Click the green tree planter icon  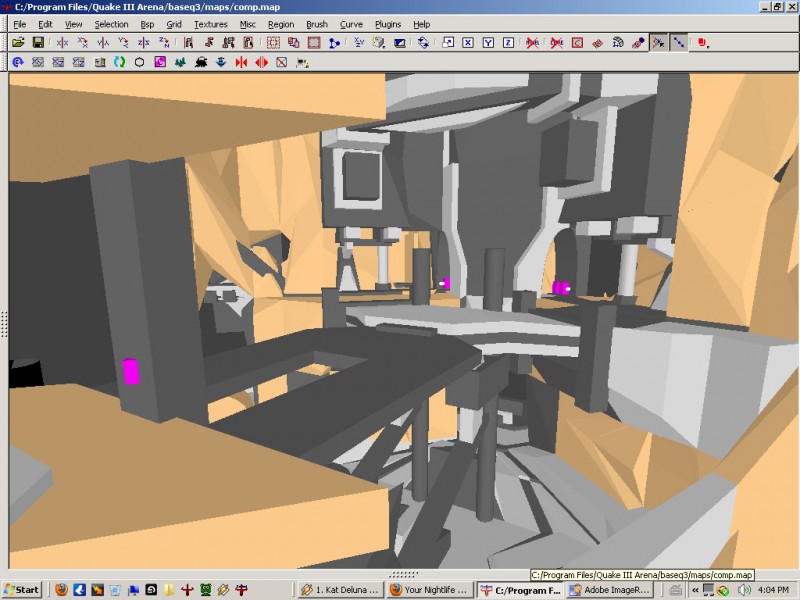[180, 62]
